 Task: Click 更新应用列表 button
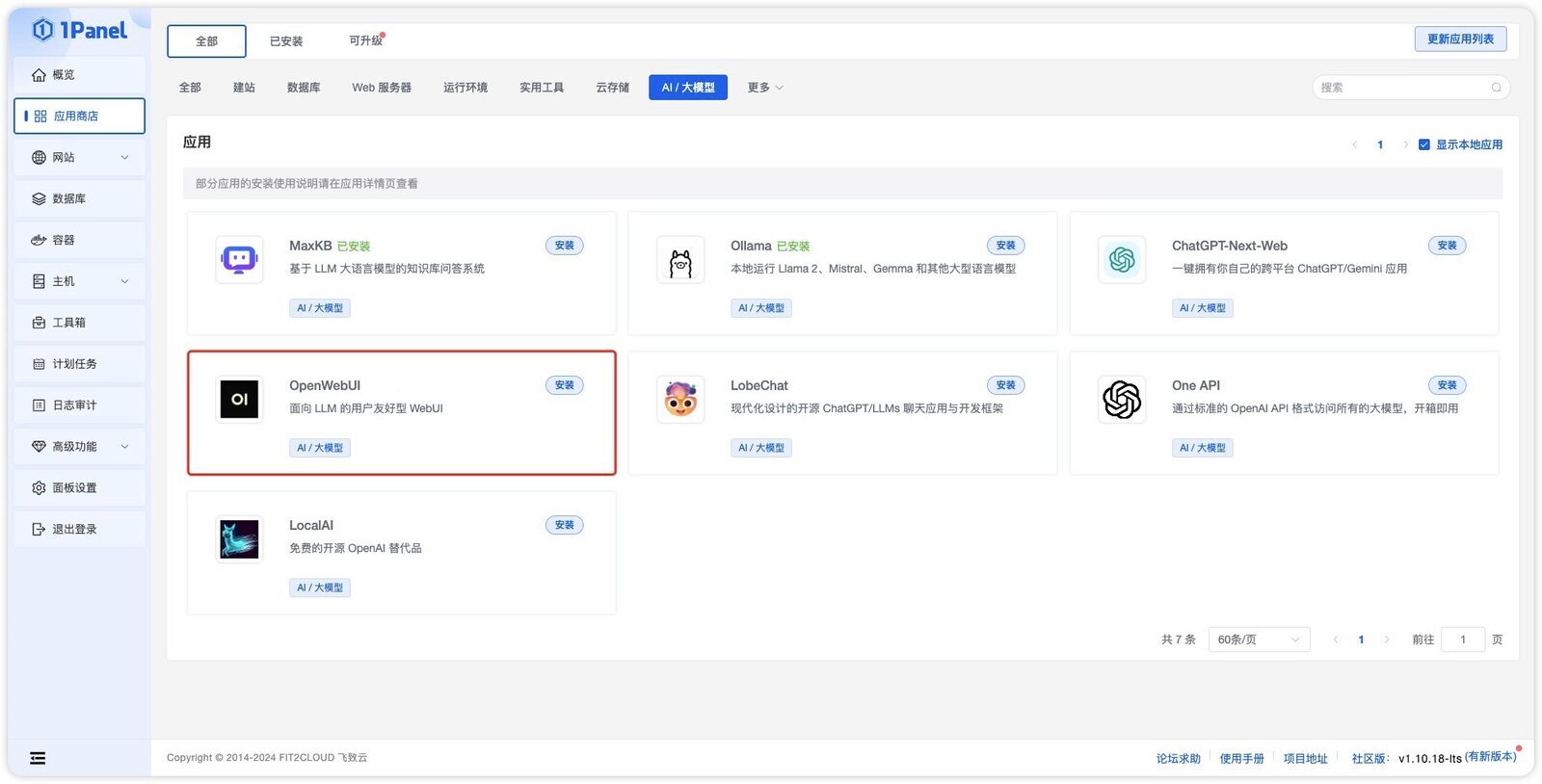(1460, 39)
